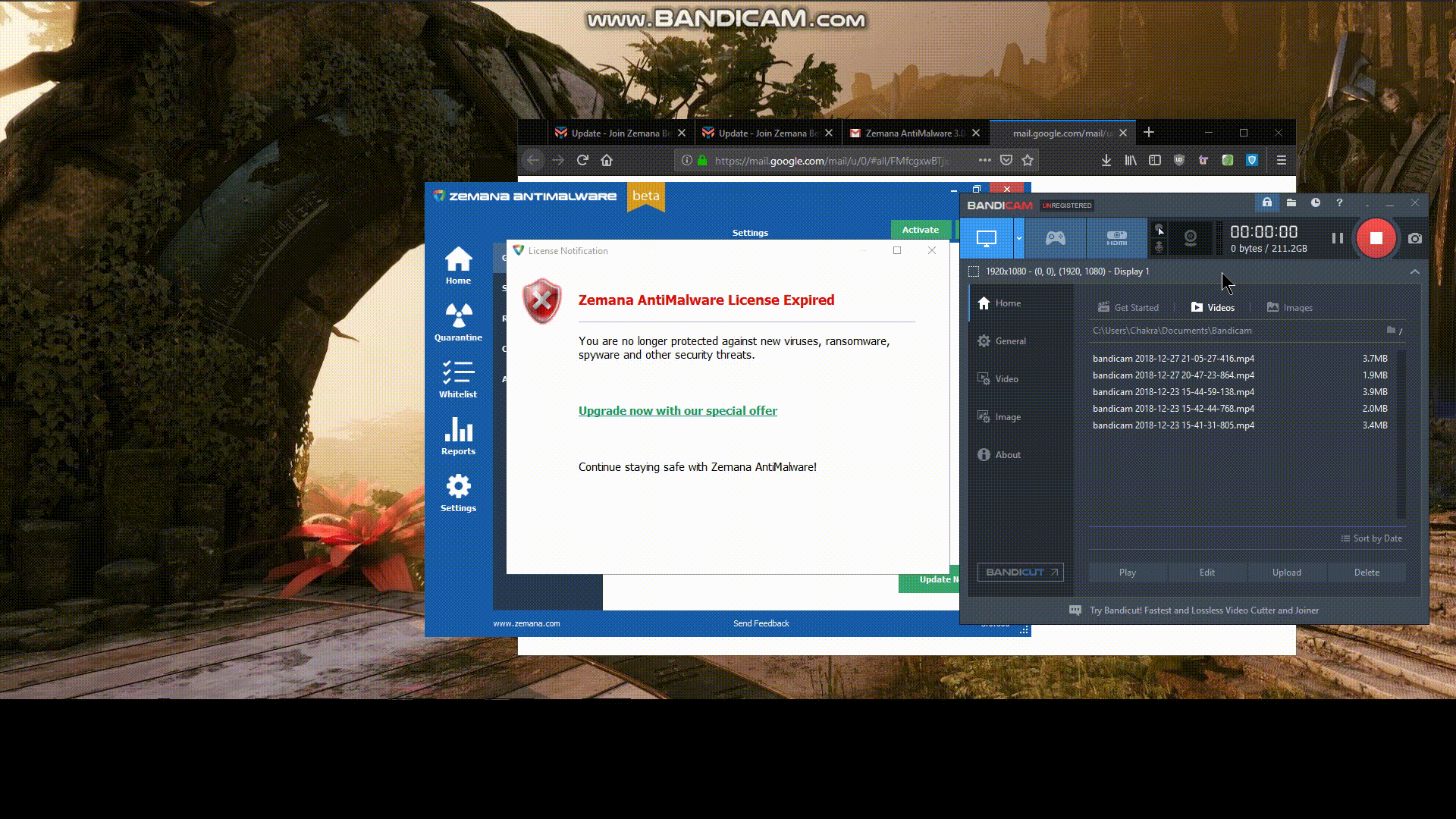This screenshot has width=1456, height=819.
Task: Select bandicam 2018-12-27 21-05-27-416.mp4 file
Action: pyautogui.click(x=1173, y=359)
